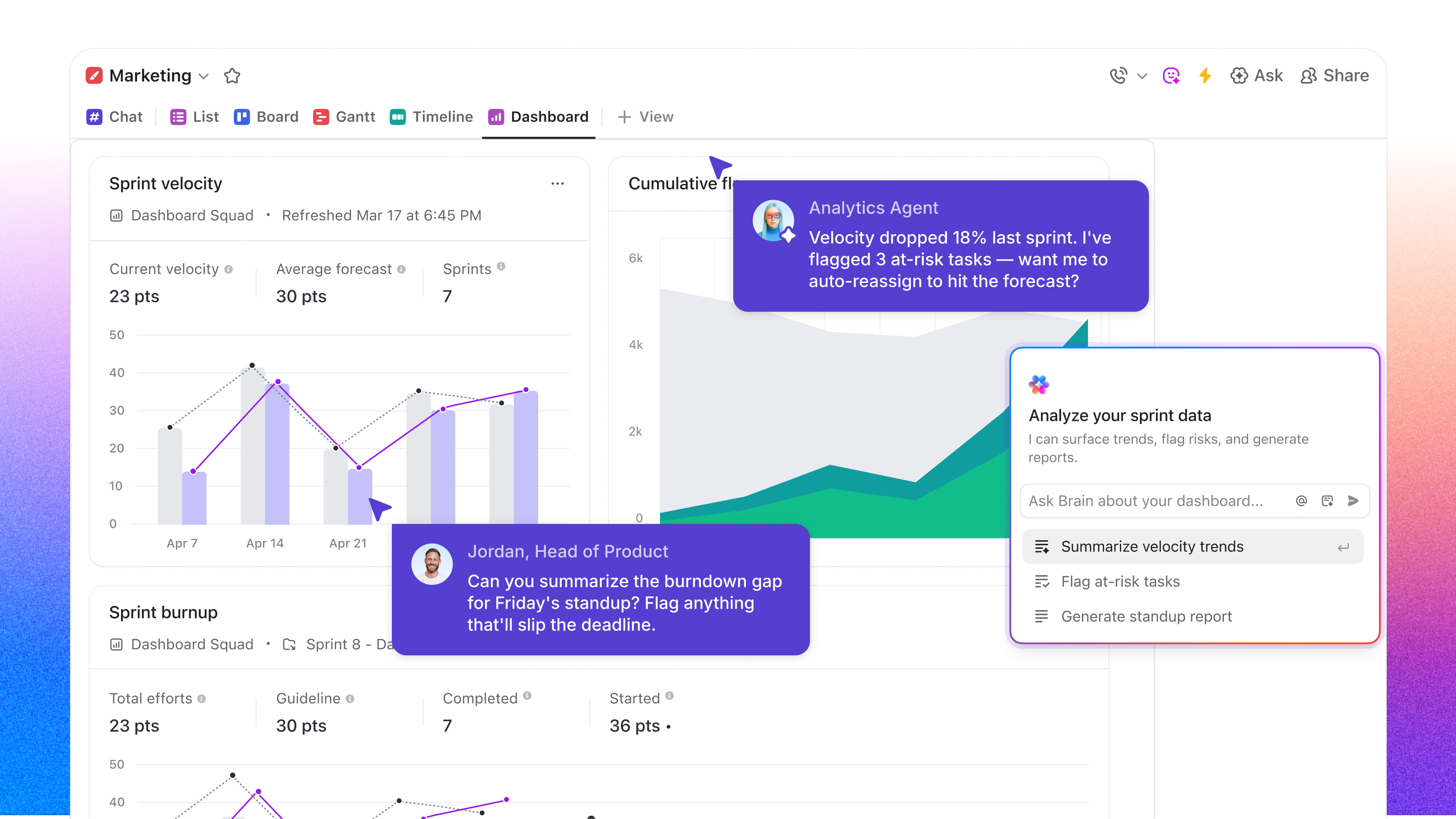The width and height of the screenshot is (1456, 819).
Task: Click the @ mention icon in Brain input
Action: tap(1301, 501)
